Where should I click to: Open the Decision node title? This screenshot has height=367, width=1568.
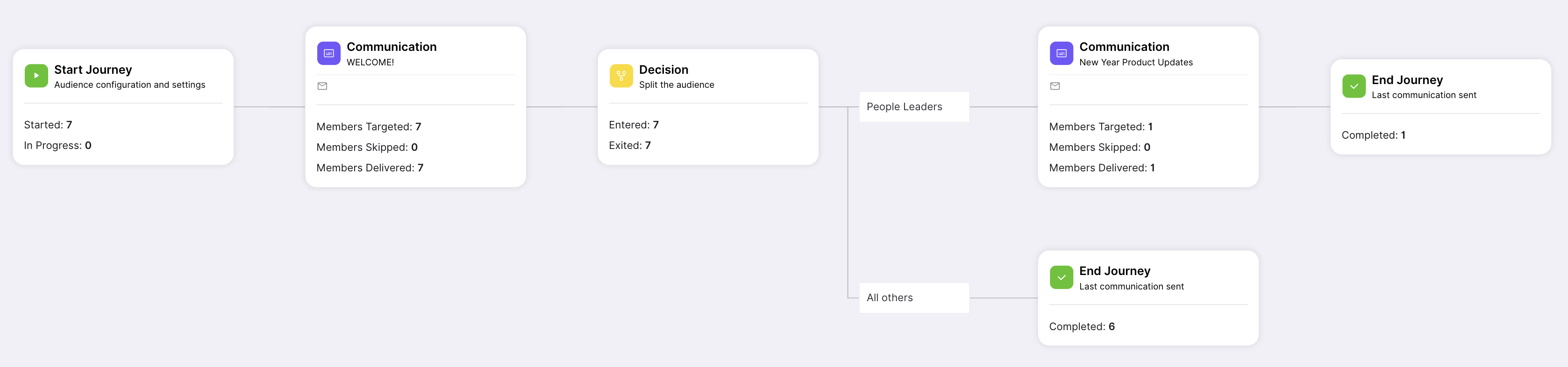coord(663,70)
